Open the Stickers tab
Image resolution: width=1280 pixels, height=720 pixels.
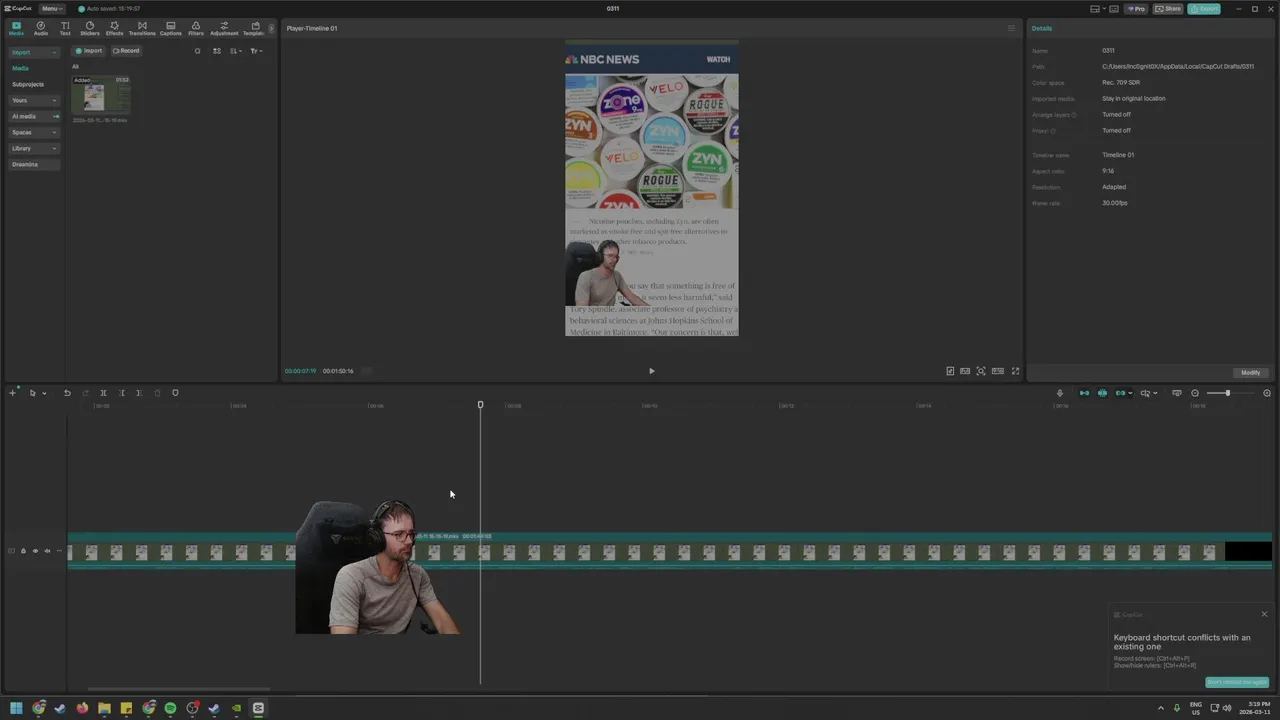pos(90,28)
